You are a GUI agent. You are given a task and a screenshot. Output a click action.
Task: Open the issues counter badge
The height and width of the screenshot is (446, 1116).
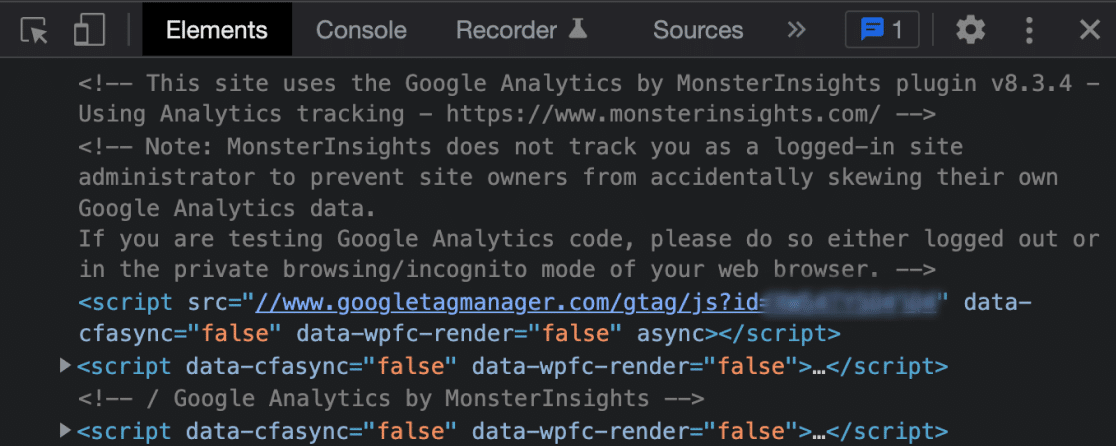click(x=881, y=30)
